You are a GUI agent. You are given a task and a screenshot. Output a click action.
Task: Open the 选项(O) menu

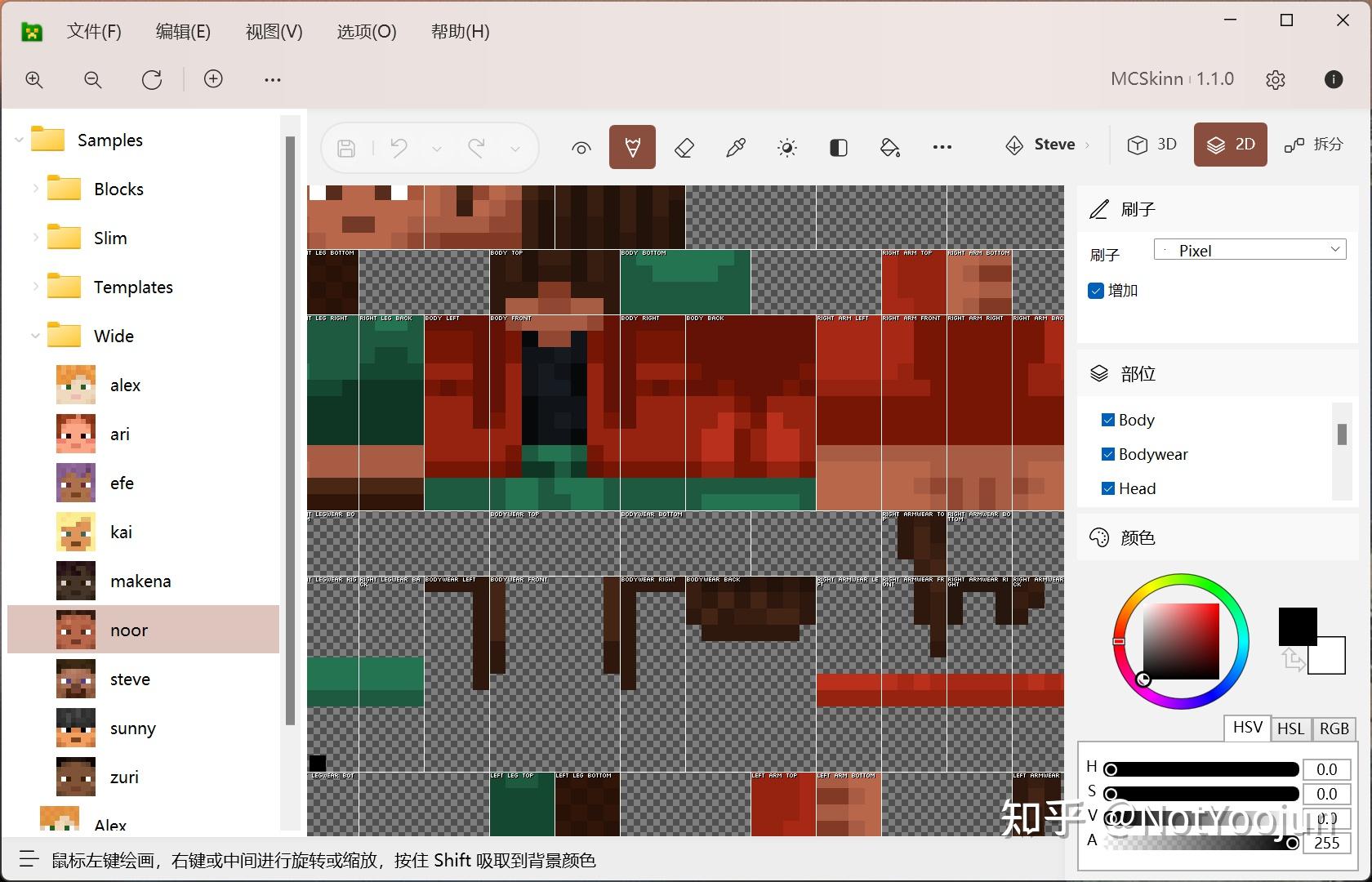click(367, 31)
